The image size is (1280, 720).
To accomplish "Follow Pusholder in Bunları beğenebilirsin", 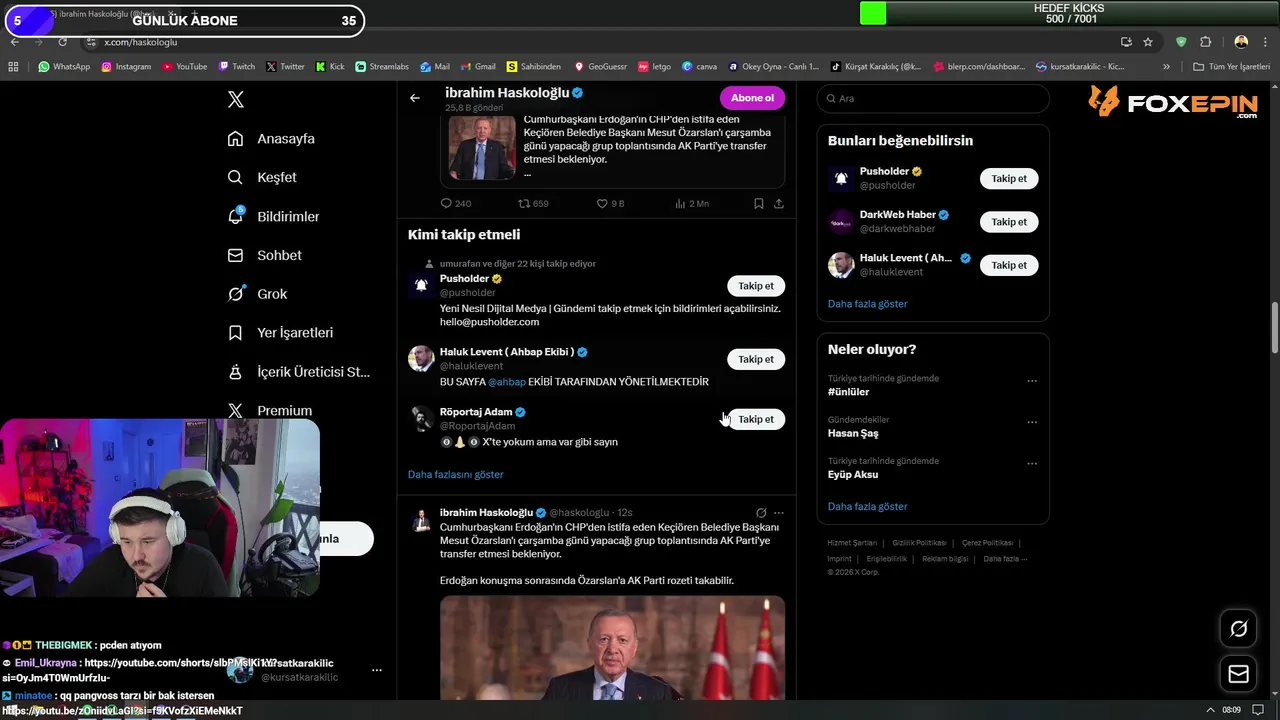I will click(x=1009, y=179).
